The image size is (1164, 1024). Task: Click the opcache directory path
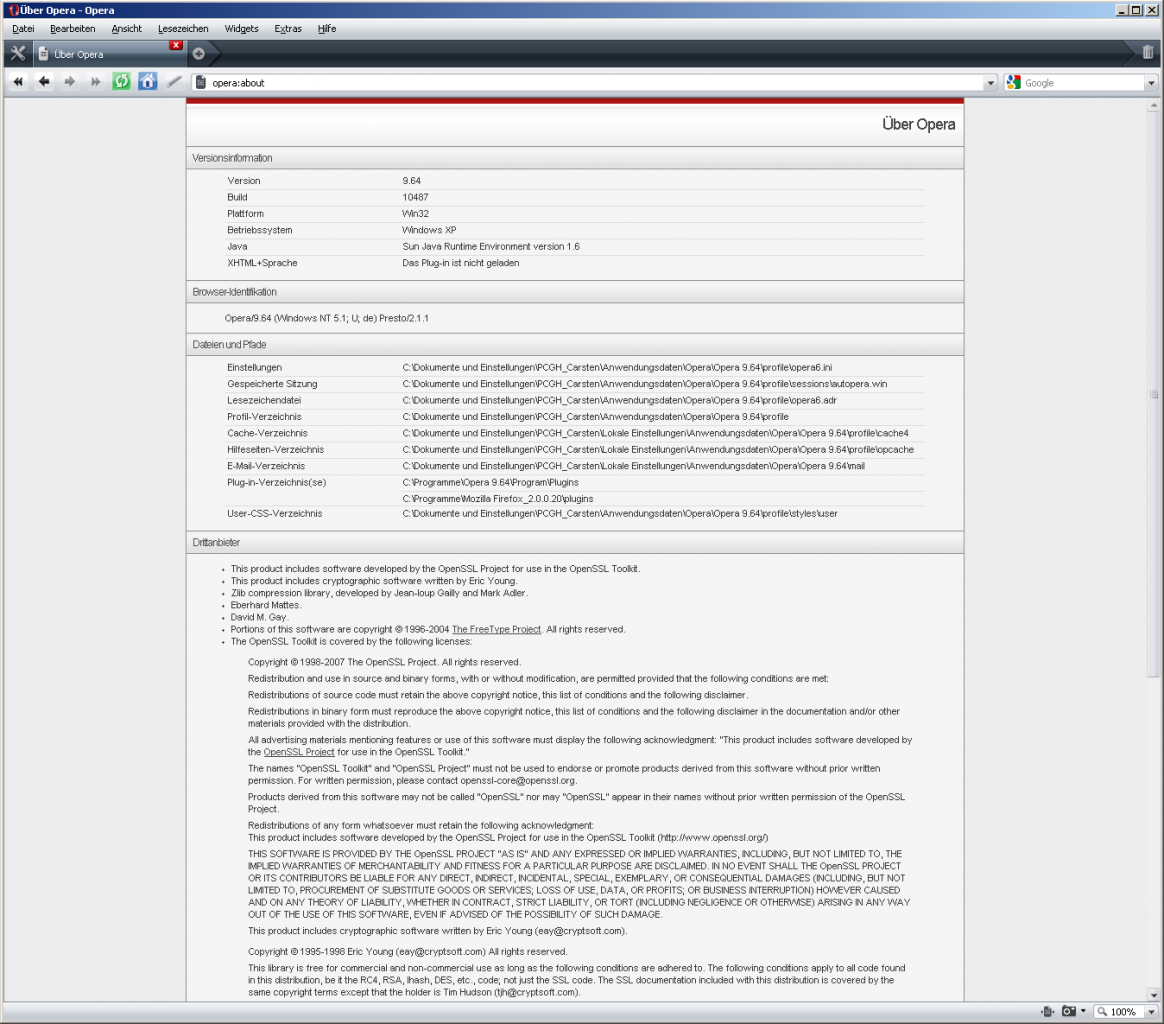point(658,449)
